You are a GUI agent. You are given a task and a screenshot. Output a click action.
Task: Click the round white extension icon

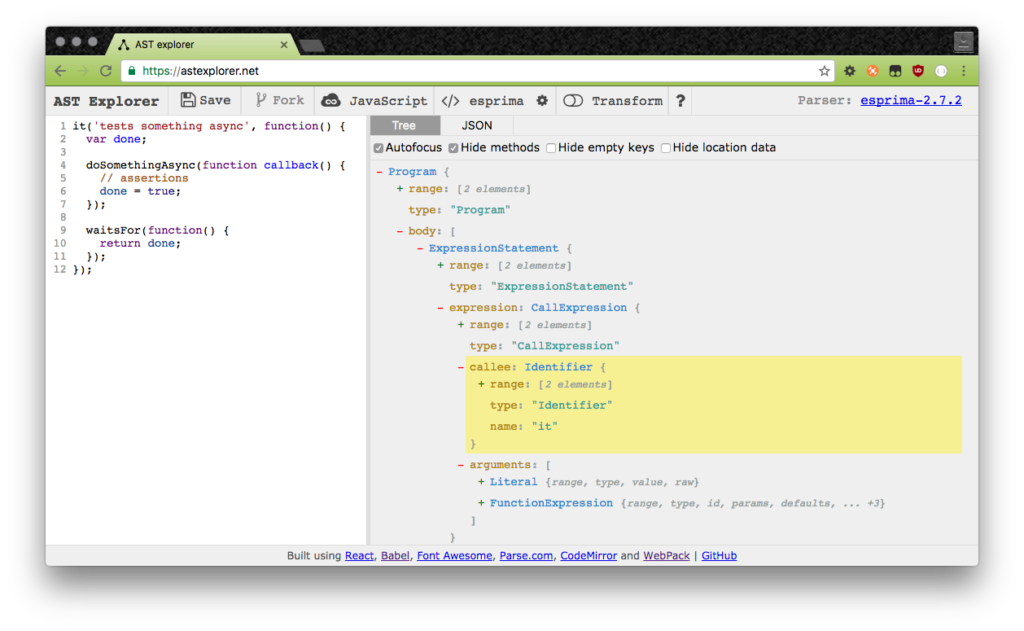click(941, 71)
